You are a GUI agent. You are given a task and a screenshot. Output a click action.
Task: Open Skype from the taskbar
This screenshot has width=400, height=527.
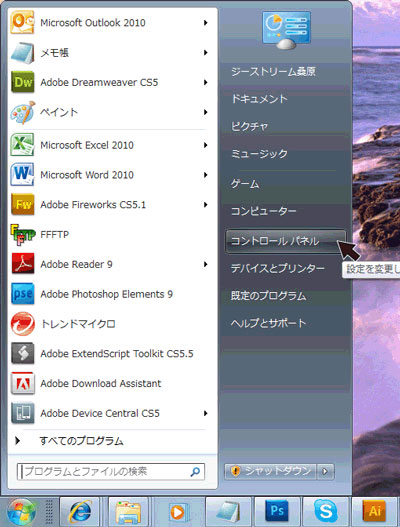pos(325,511)
